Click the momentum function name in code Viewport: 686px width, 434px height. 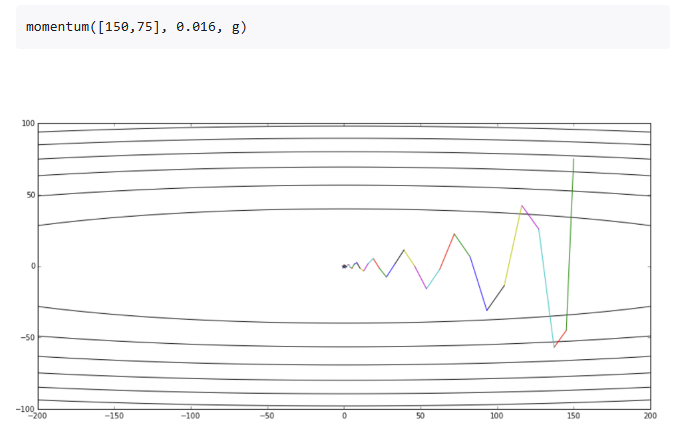click(58, 27)
